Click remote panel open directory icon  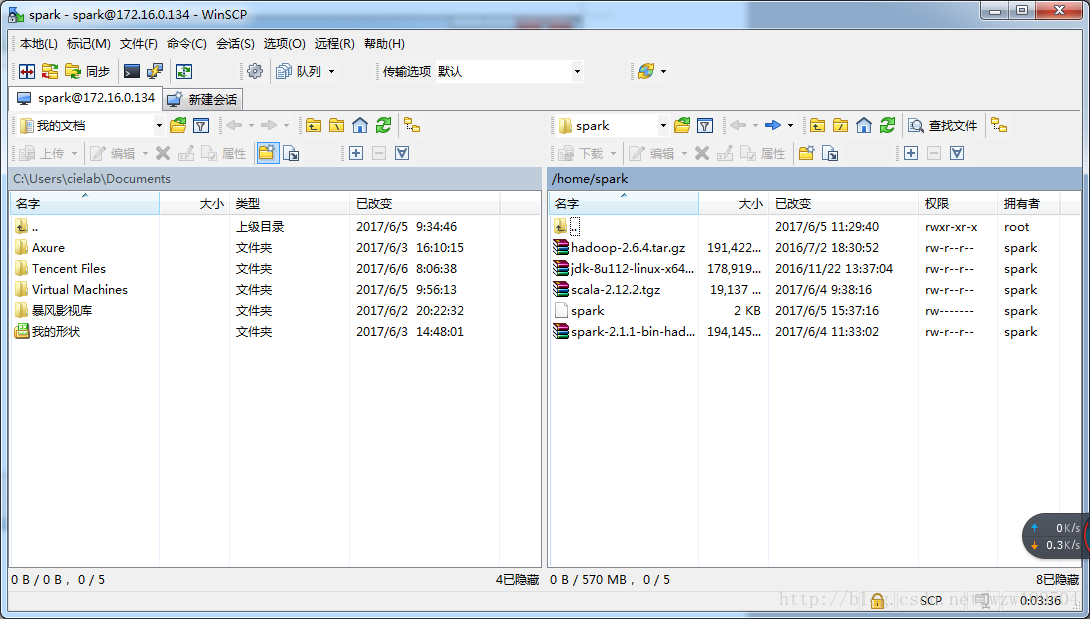[682, 125]
